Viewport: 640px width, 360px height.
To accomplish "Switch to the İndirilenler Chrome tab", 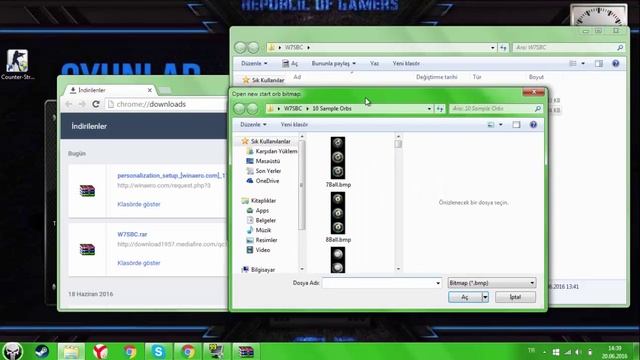I will click(110, 90).
